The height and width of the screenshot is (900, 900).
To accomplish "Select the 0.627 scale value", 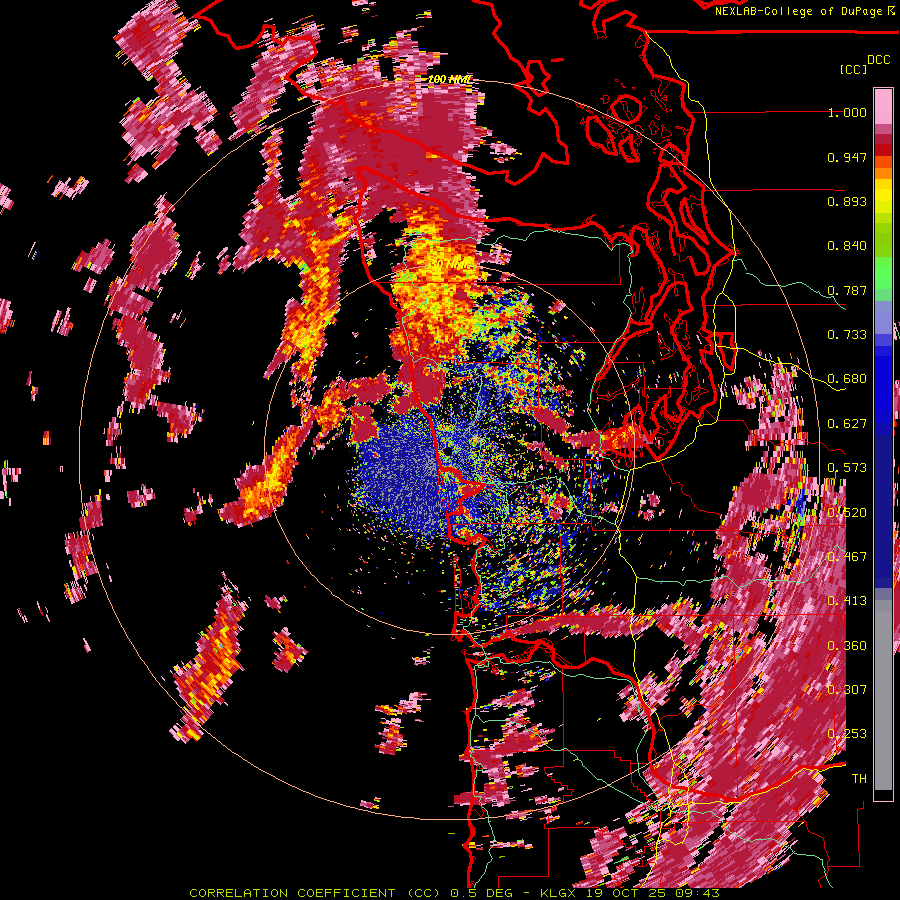I will pos(847,424).
